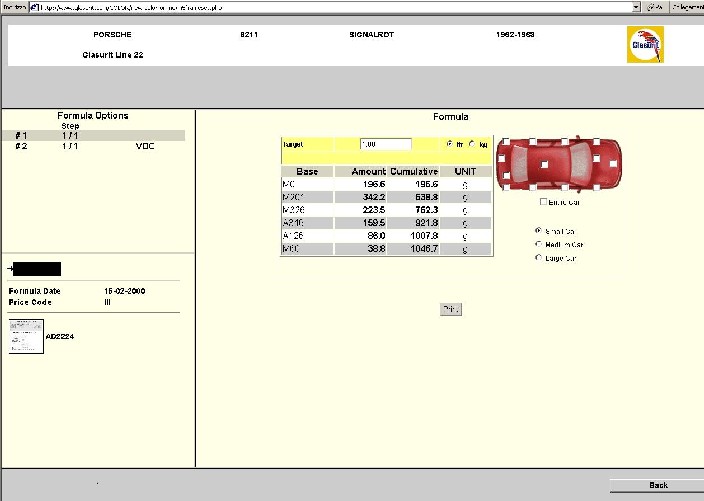This screenshot has width=704, height=501.
Task: Click the amount value 342.2
Action: click(x=374, y=197)
